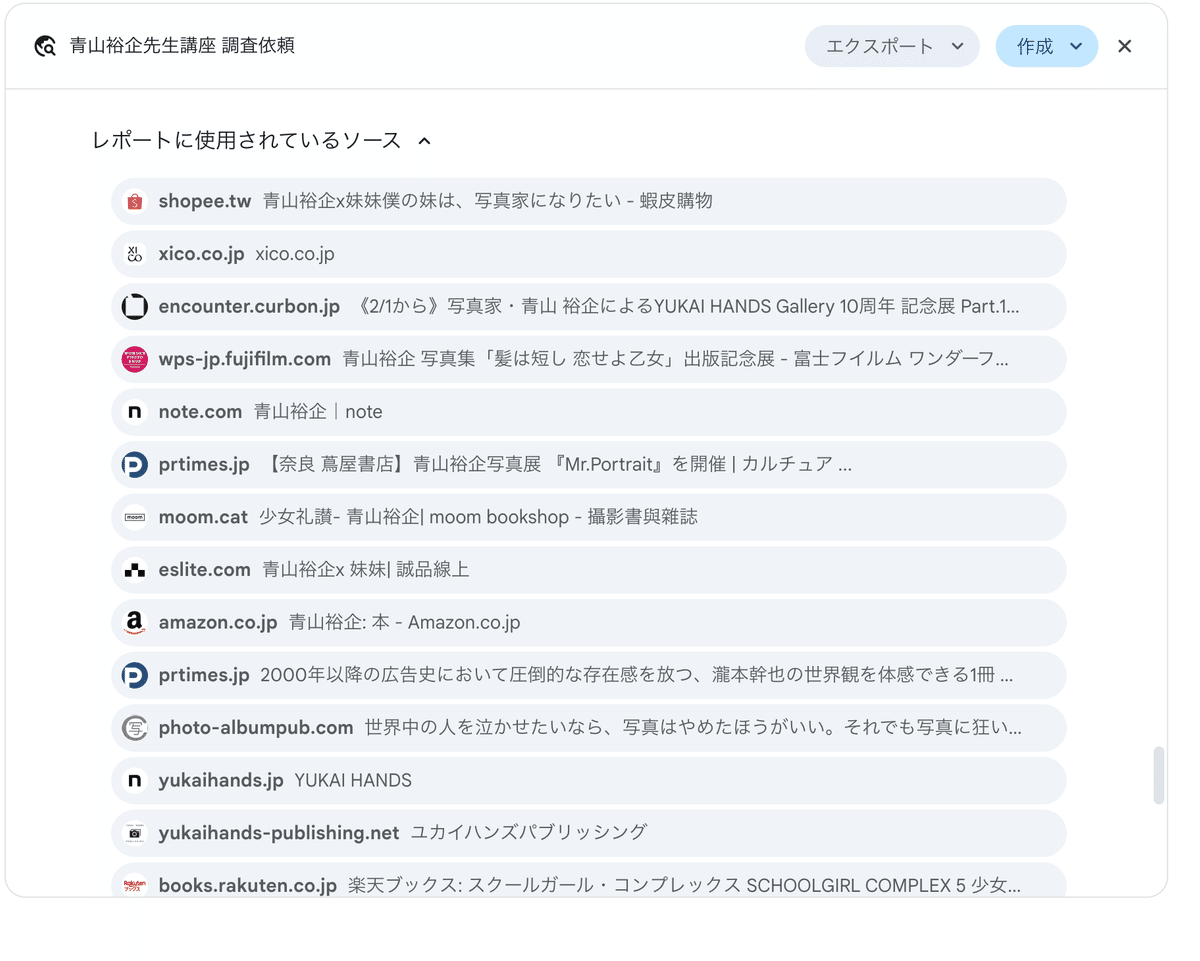Click the eslite.com checkered favicon
Screen dimensions: 1200x961
pos(134,570)
